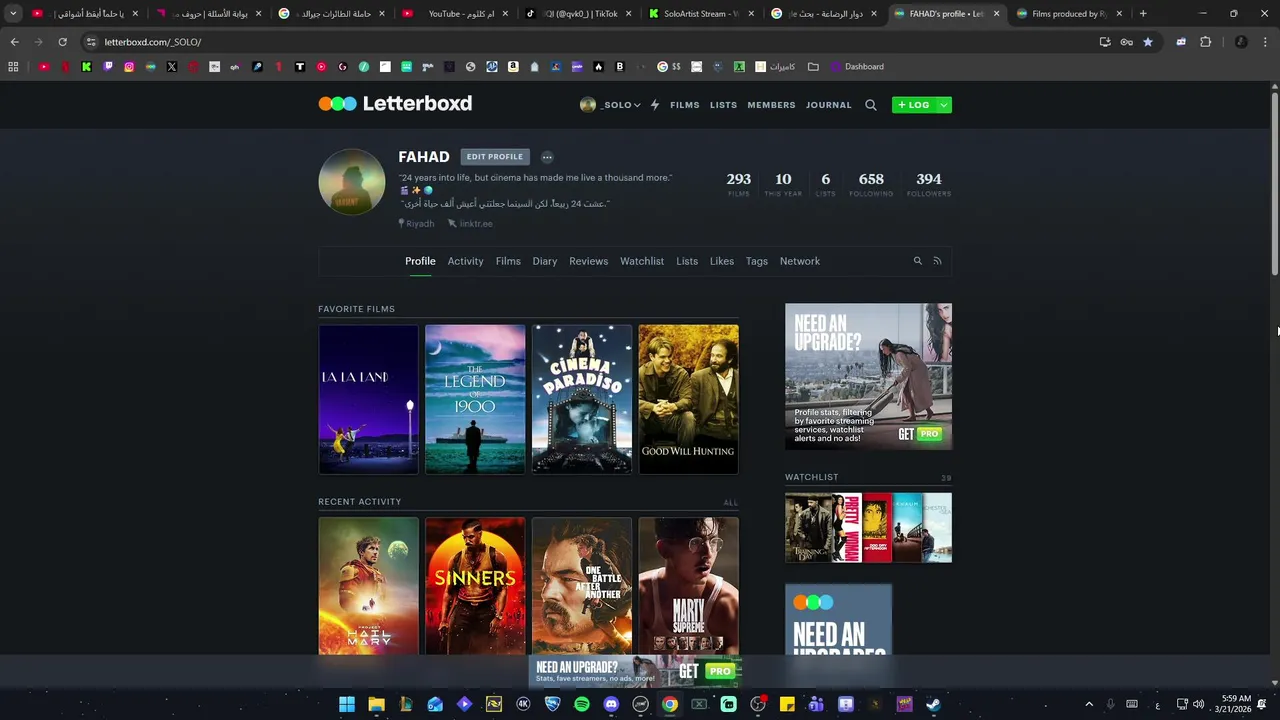Viewport: 1280px width, 720px height.
Task: Switch to the Reviews profile tab
Action: point(588,261)
